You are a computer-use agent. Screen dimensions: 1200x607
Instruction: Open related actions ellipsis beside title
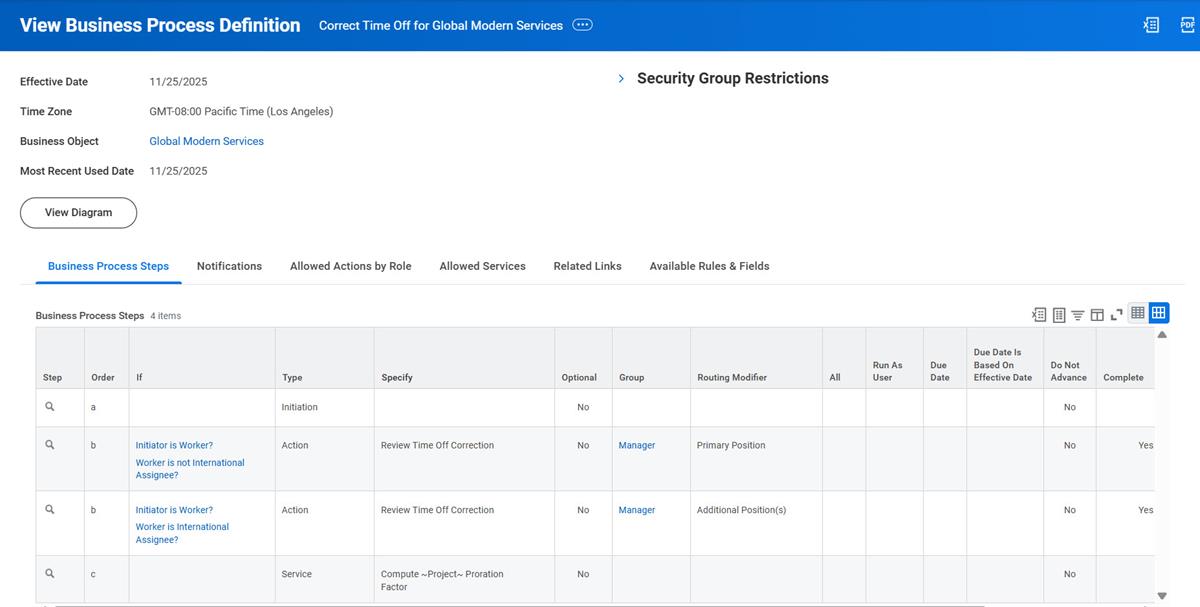(582, 25)
